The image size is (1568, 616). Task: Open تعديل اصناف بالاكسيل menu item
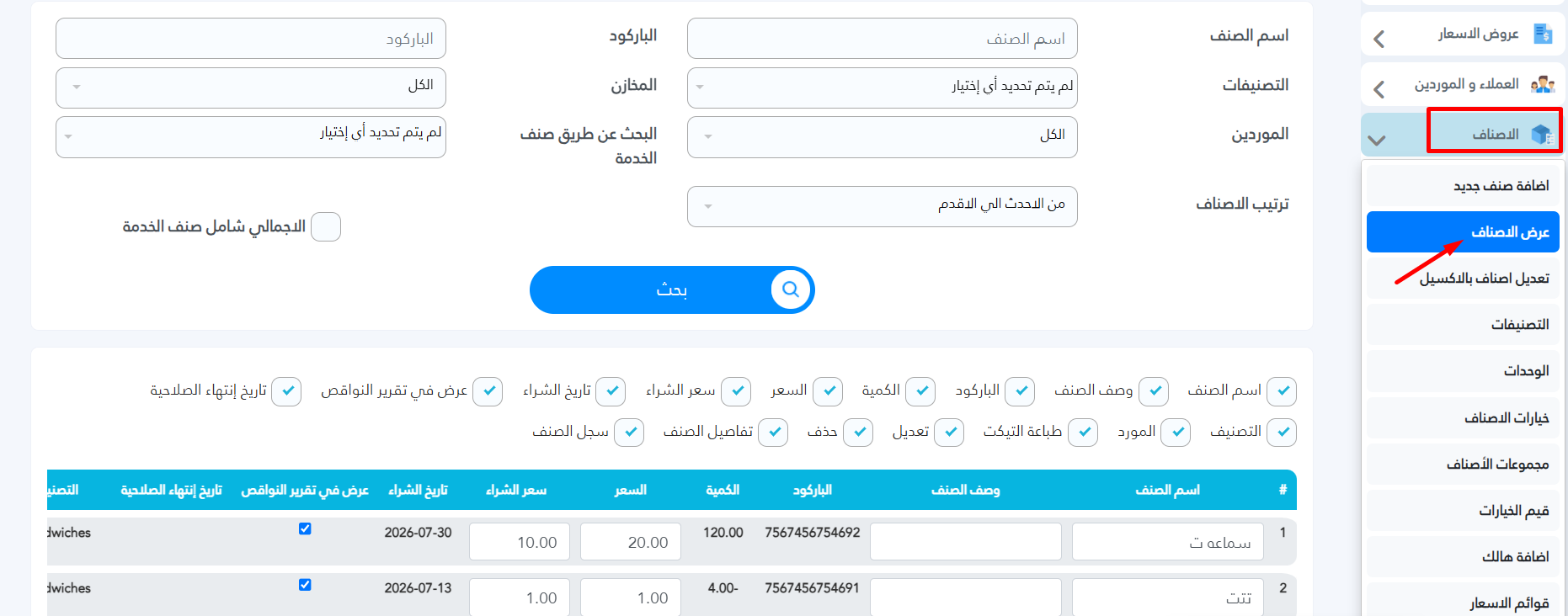coord(1463,279)
